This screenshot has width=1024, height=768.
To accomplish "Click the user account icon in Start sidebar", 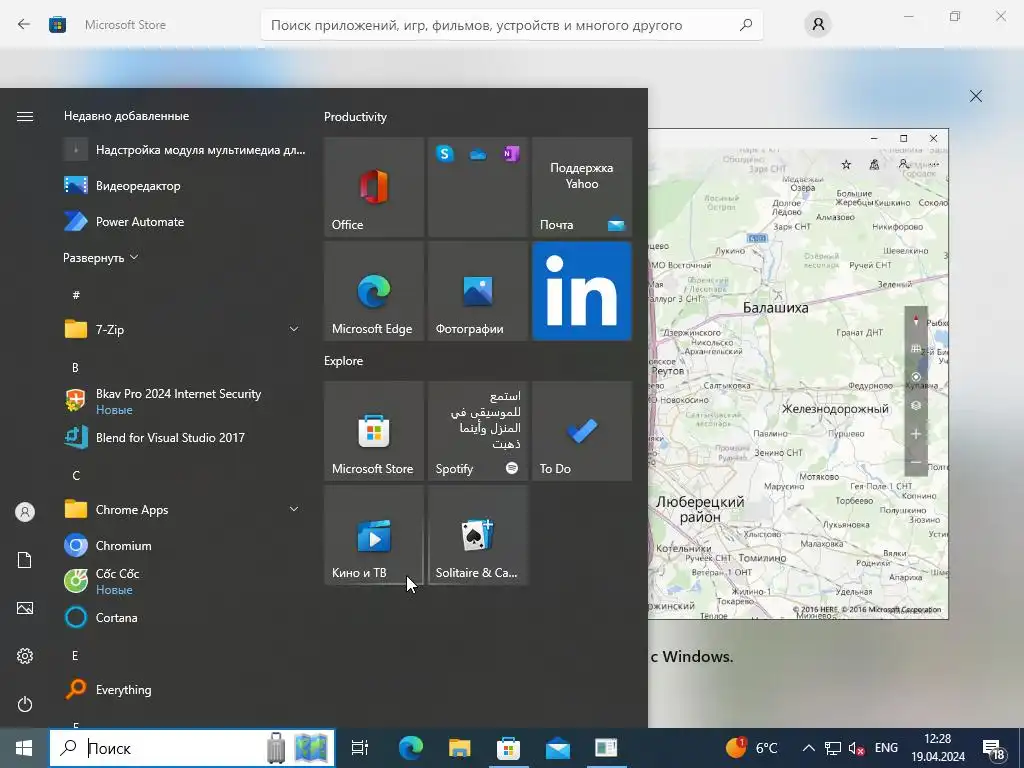I will [25, 512].
